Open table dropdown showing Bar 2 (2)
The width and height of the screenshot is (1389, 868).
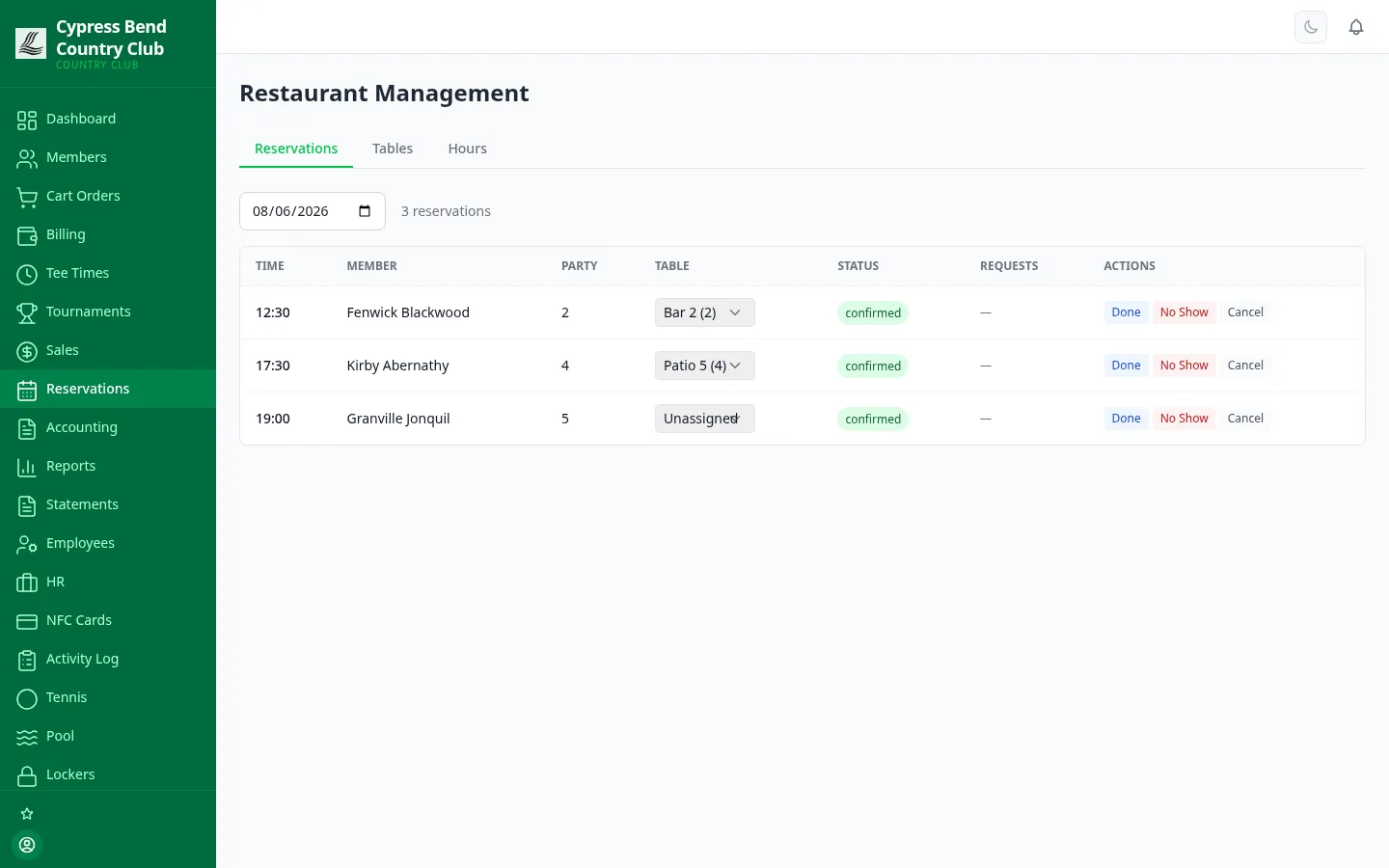705,312
